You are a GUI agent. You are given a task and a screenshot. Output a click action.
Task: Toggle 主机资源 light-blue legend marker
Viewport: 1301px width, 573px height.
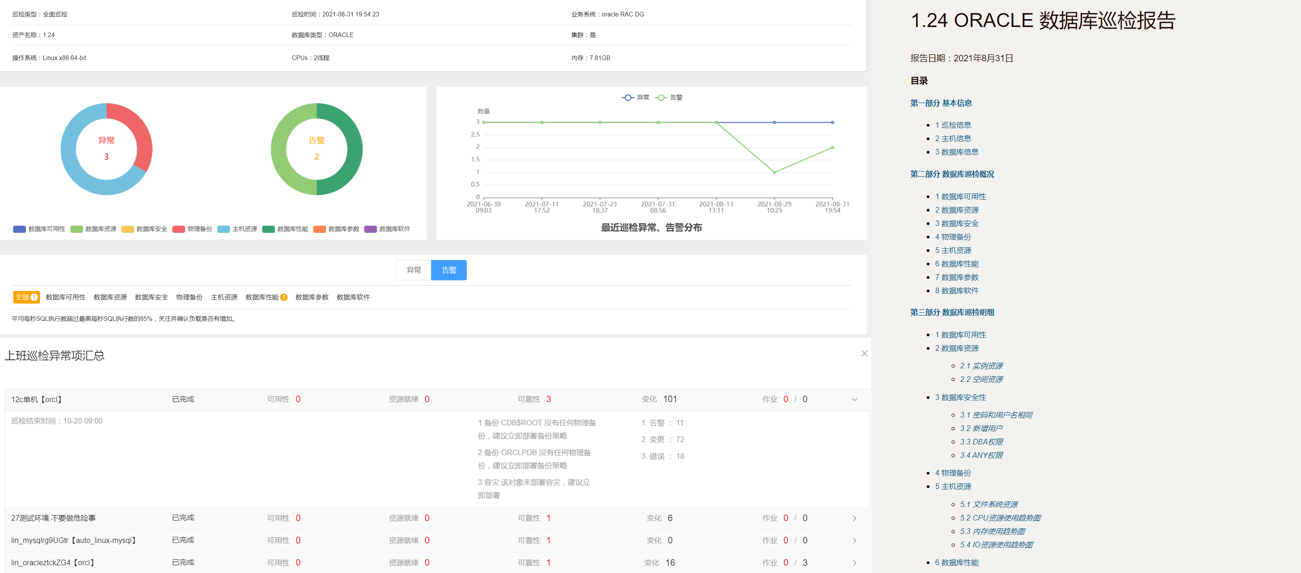point(224,229)
